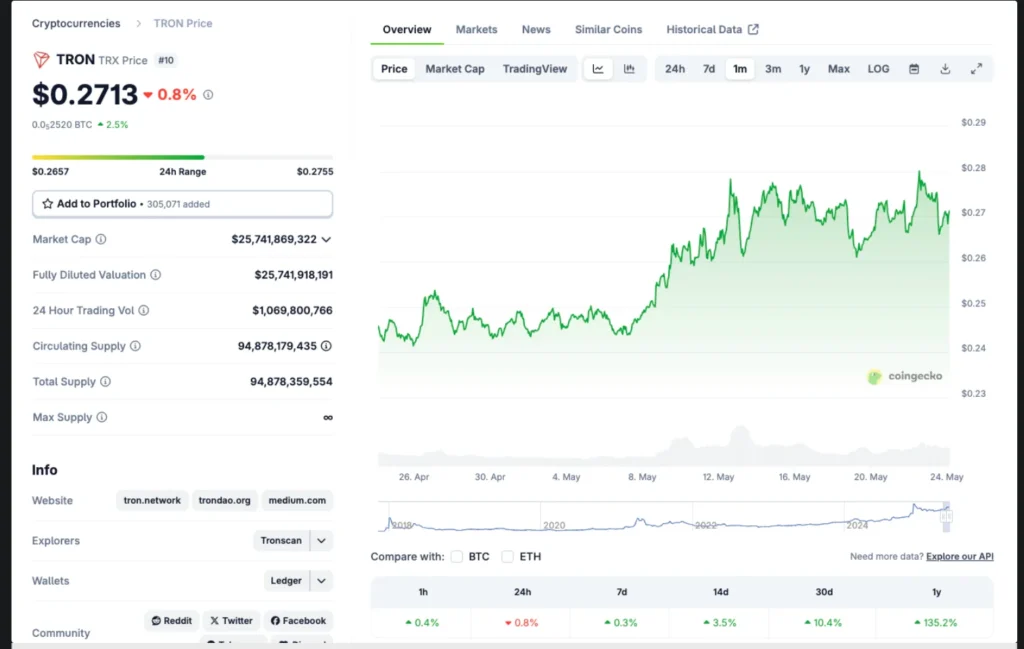The width and height of the screenshot is (1024, 649).
Task: Expand Market Cap details chevron
Action: (x=326, y=240)
